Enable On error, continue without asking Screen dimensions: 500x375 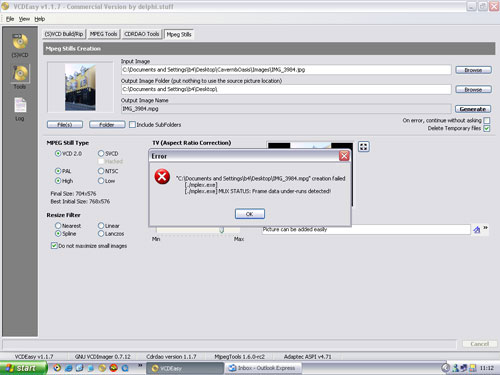tap(487, 120)
